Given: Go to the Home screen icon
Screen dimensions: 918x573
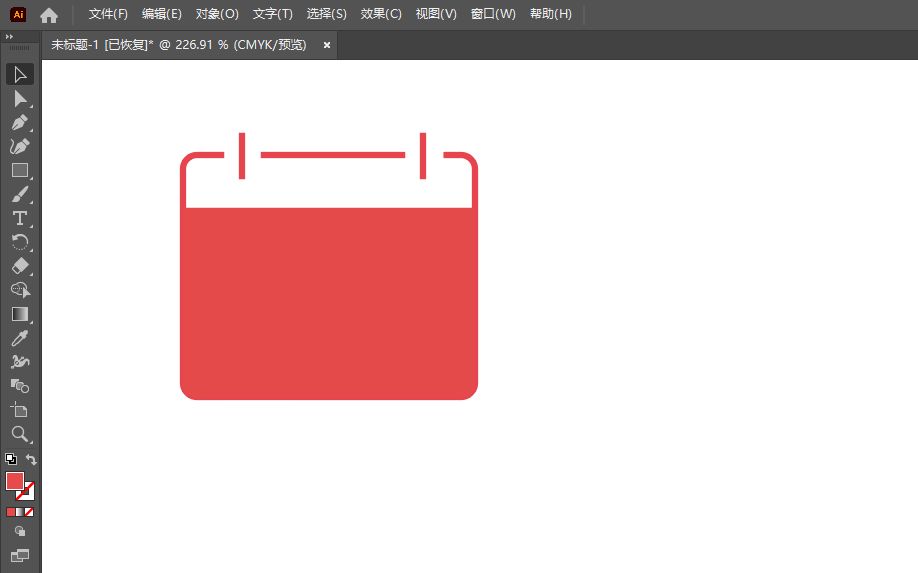Looking at the screenshot, I should tap(49, 15).
